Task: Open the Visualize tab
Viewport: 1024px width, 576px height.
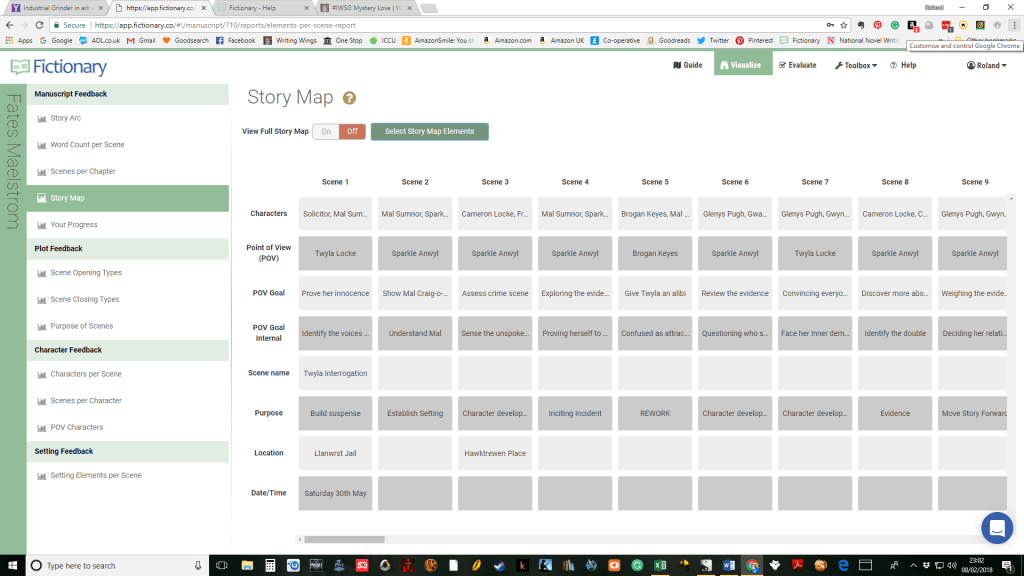Action: coord(743,65)
